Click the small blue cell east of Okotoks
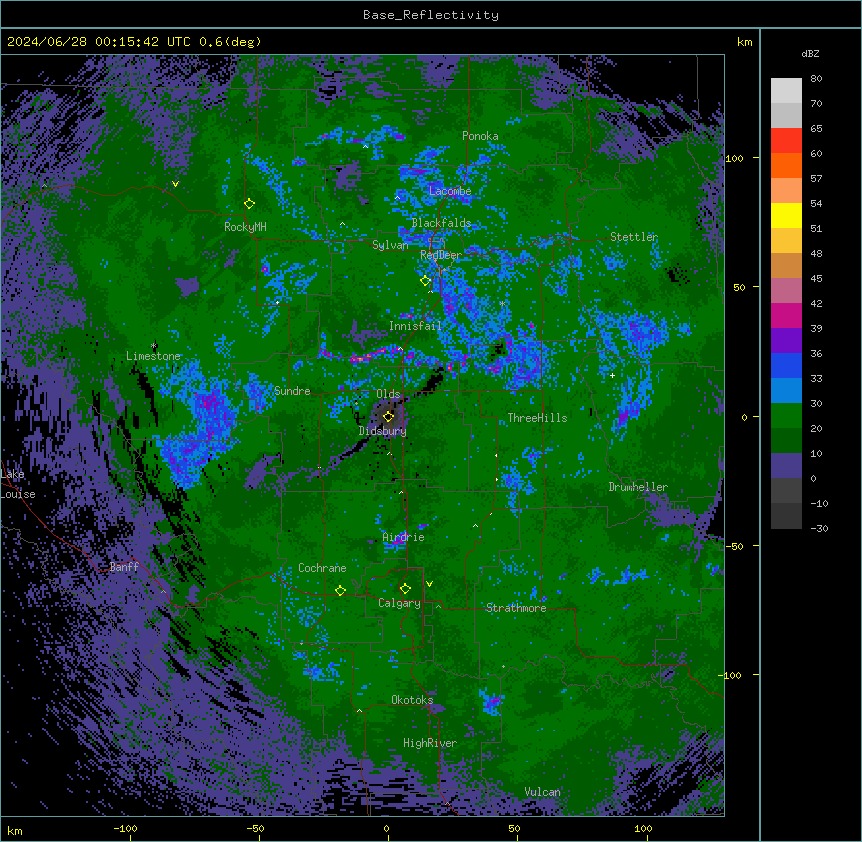The image size is (862, 842). [492, 702]
